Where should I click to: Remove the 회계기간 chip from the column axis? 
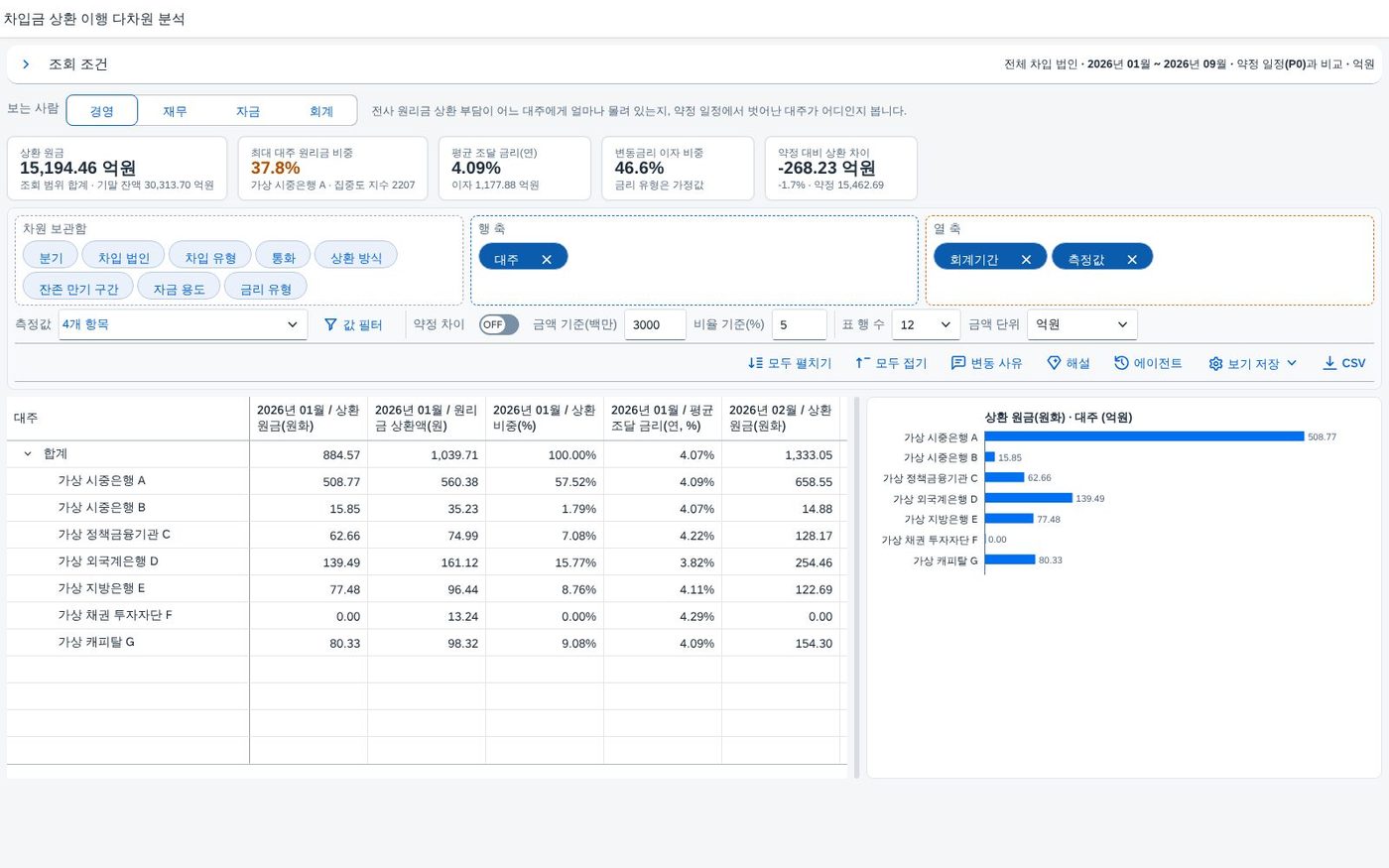[x=1026, y=260]
